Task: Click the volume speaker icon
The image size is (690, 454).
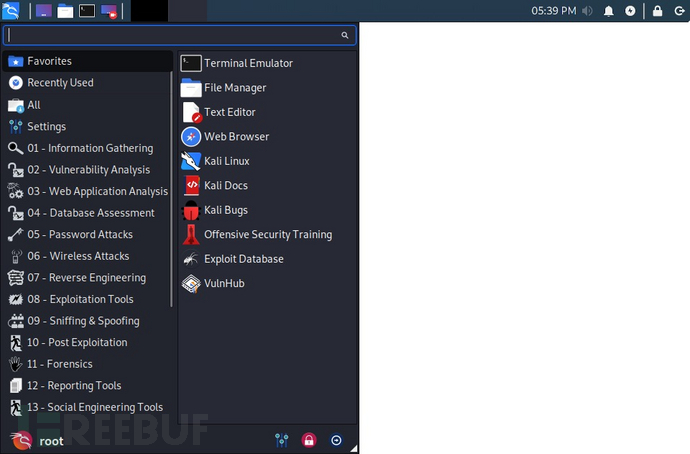Action: tap(587, 11)
